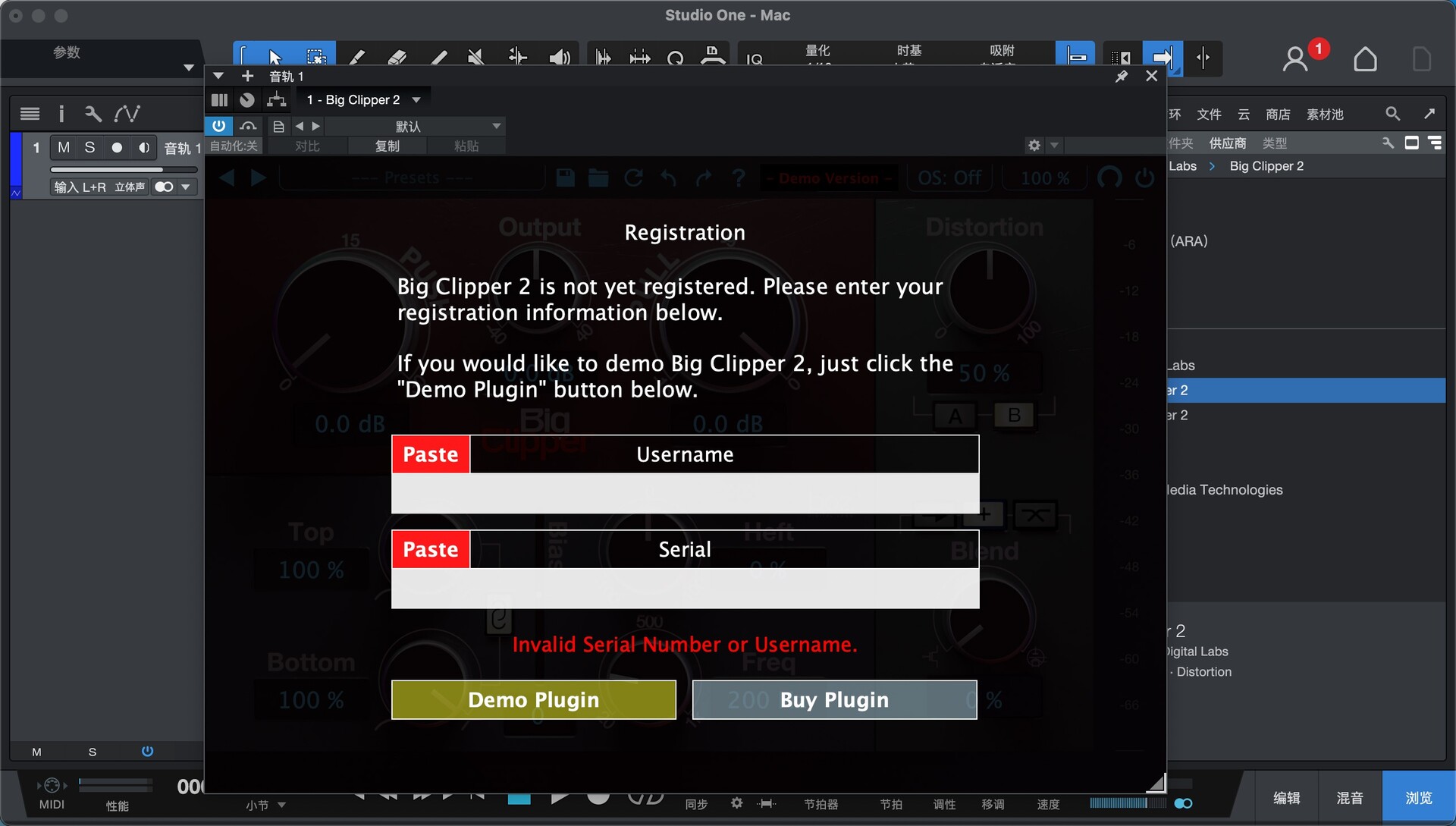The image size is (1456, 826).
Task: Open the Big Clipper 2 insert dropdown
Action: pyautogui.click(x=416, y=100)
